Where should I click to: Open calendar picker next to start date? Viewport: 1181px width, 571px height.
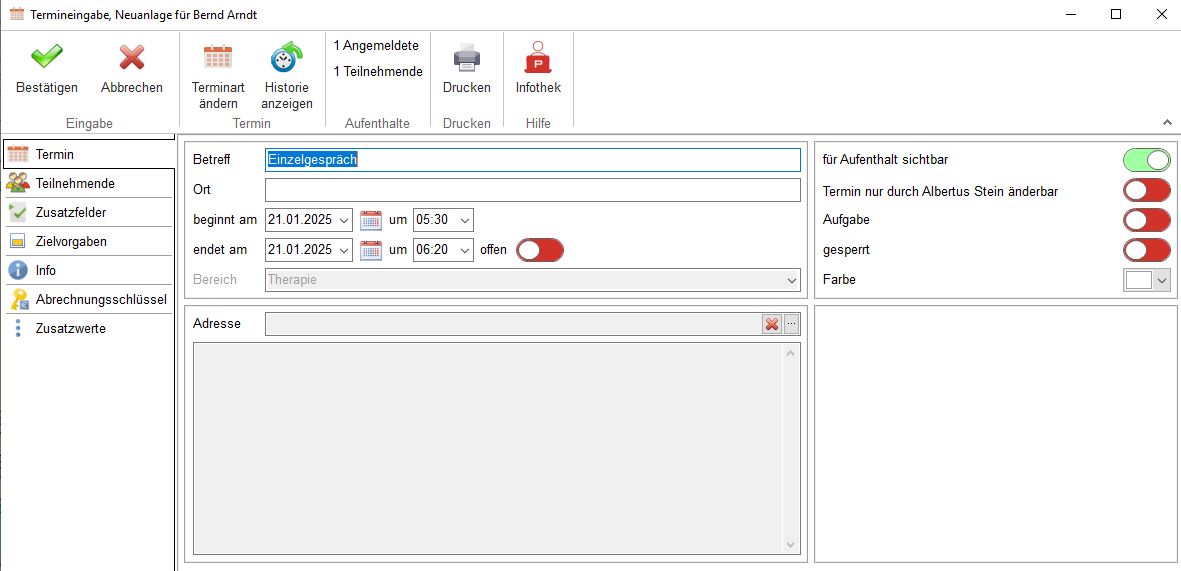(371, 220)
